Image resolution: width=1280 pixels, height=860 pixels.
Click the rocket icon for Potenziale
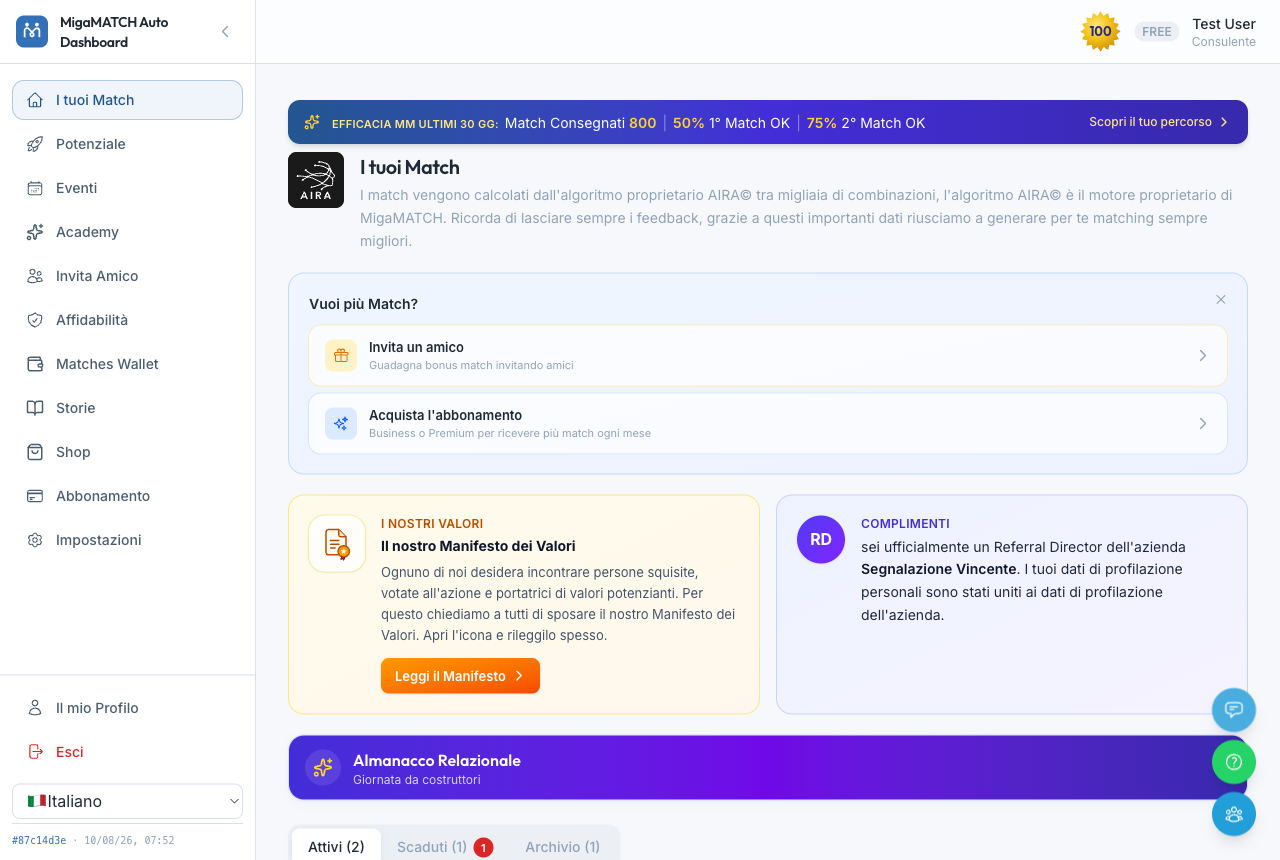tap(35, 144)
